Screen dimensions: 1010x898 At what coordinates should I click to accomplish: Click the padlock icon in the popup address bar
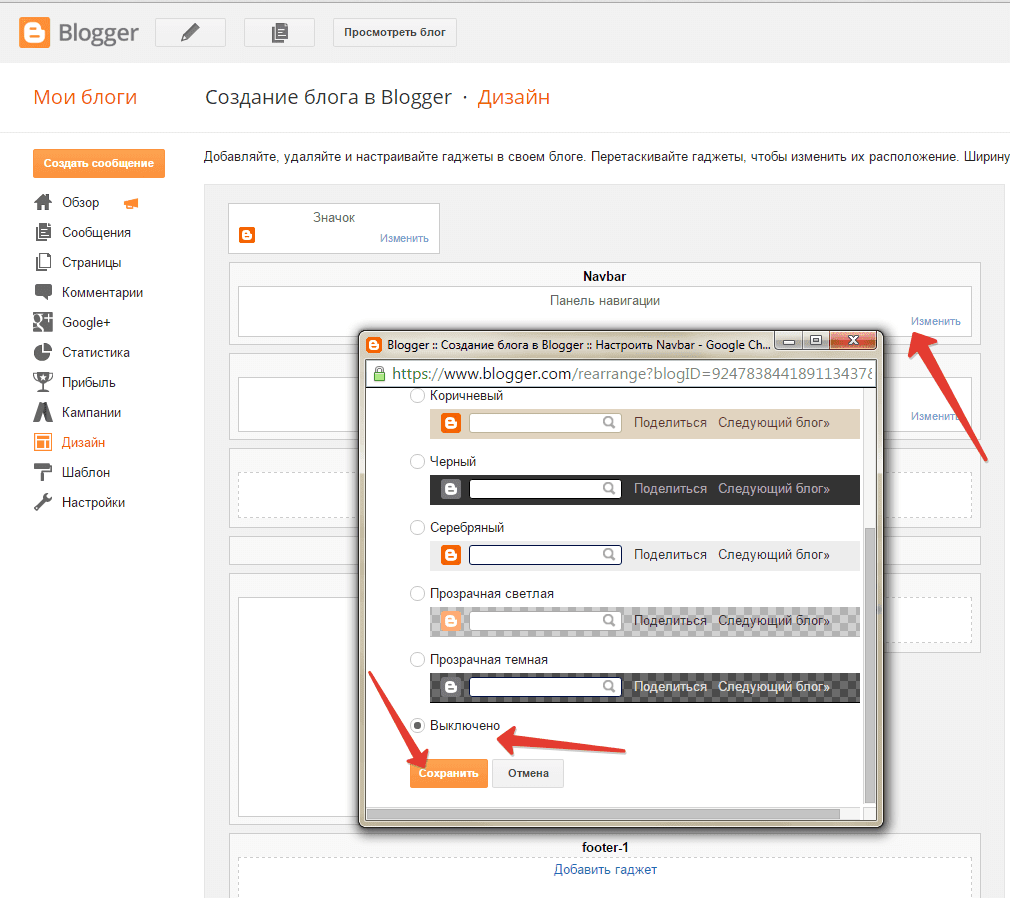pyautogui.click(x=379, y=374)
